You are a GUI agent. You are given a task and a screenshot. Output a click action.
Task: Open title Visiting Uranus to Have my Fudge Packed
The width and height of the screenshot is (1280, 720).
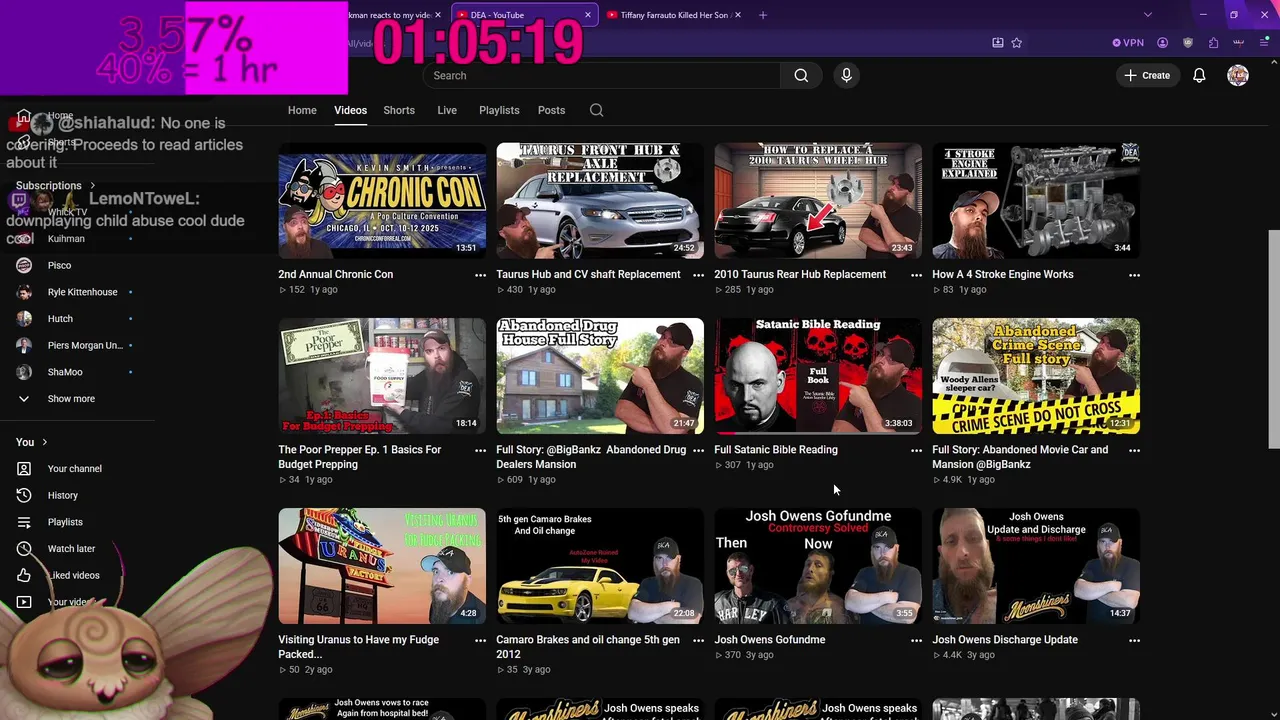358,647
